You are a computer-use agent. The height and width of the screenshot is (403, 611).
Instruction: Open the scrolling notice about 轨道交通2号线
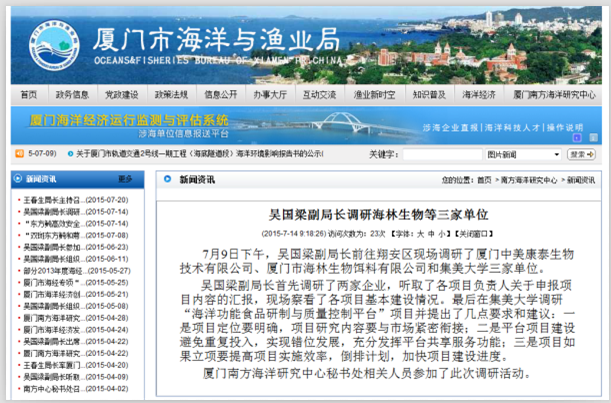[200, 155]
